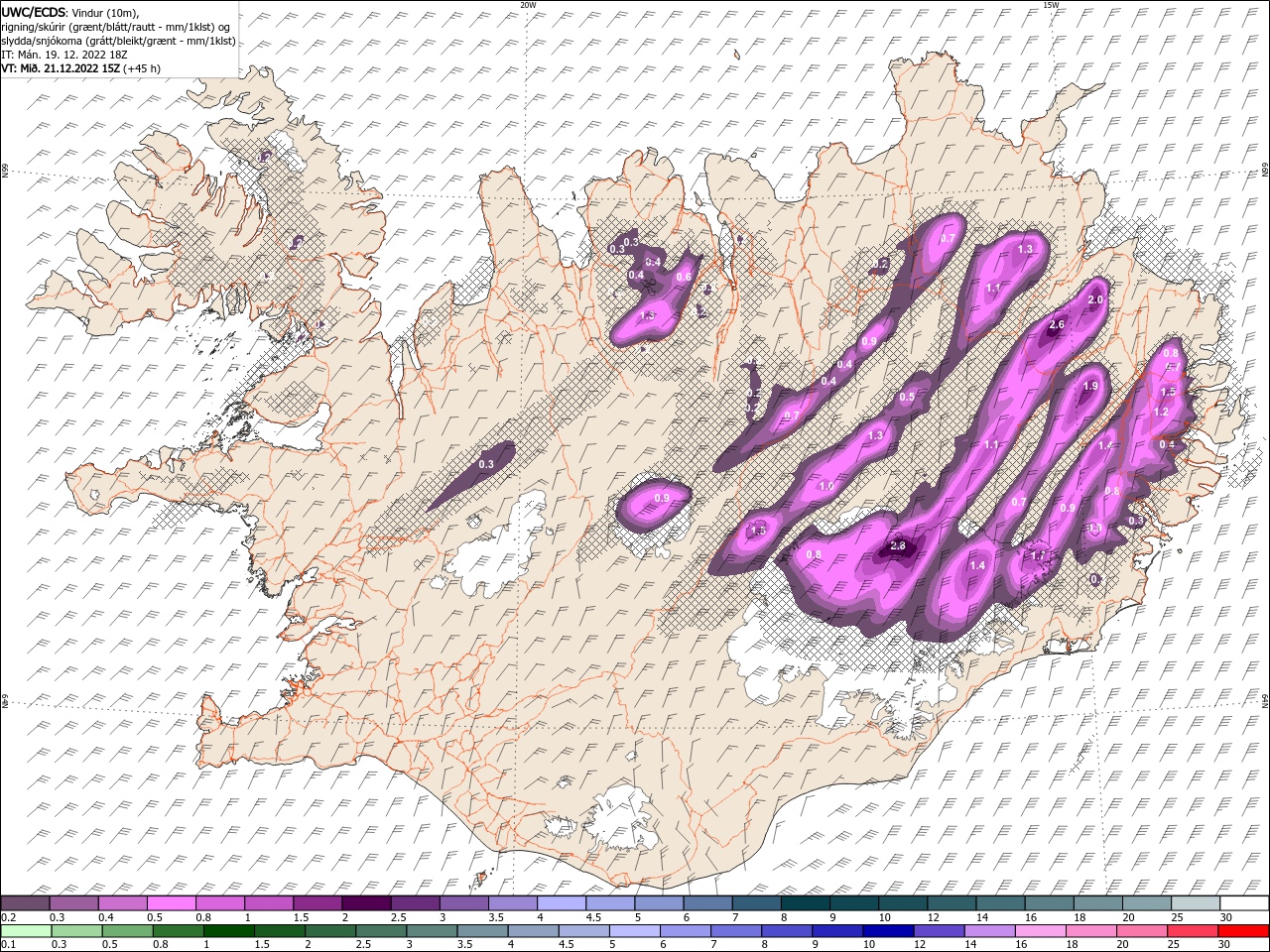Image resolution: width=1270 pixels, height=952 pixels.
Task: Click the palest green swatch starting the rain scale
Action: [x=25, y=931]
